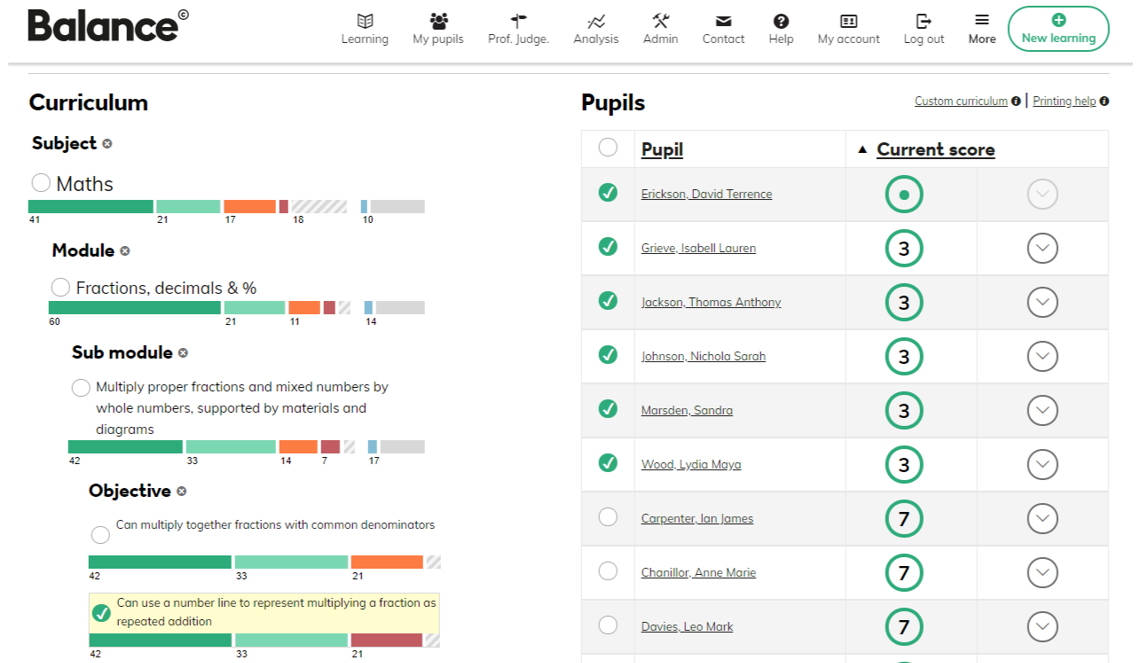1138x663 pixels.
Task: Select the Maths subject radio button
Action: (41, 182)
